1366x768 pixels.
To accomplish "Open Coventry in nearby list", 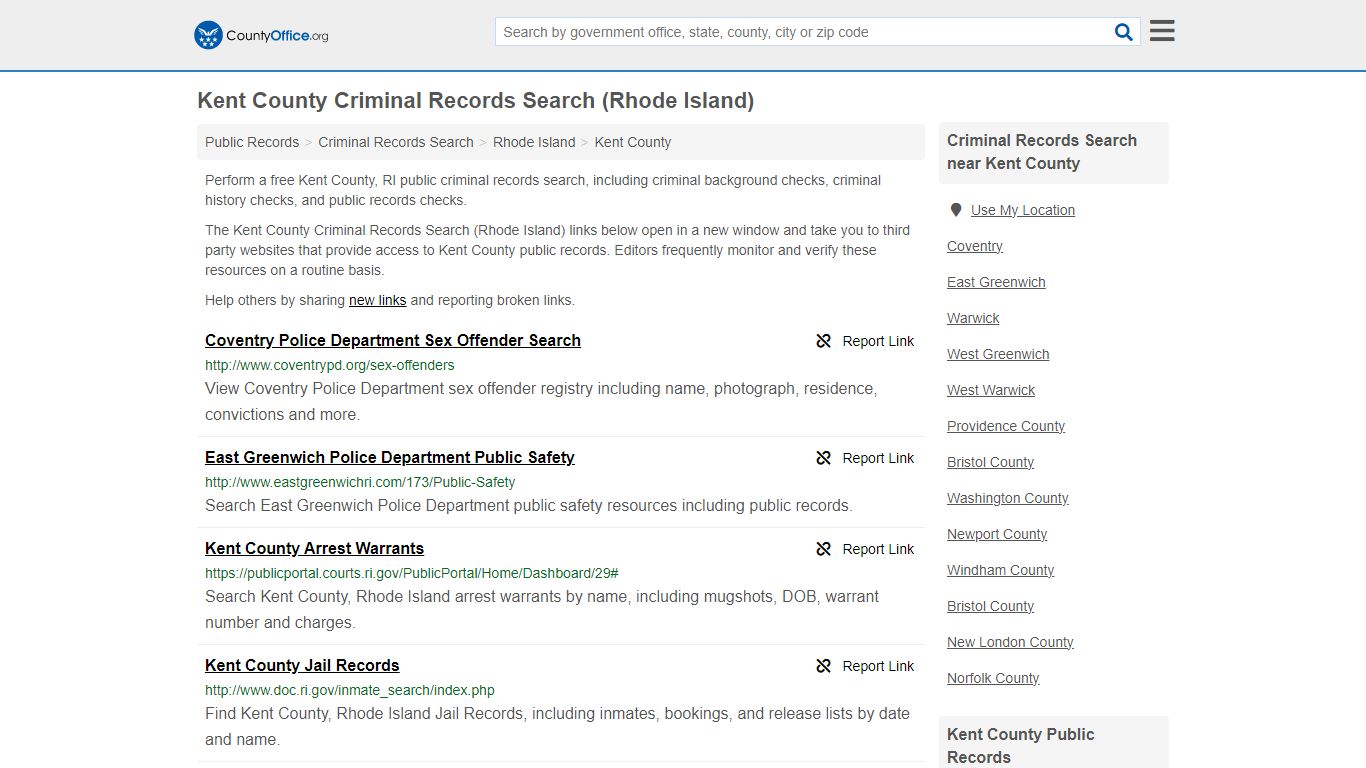I will [x=975, y=246].
